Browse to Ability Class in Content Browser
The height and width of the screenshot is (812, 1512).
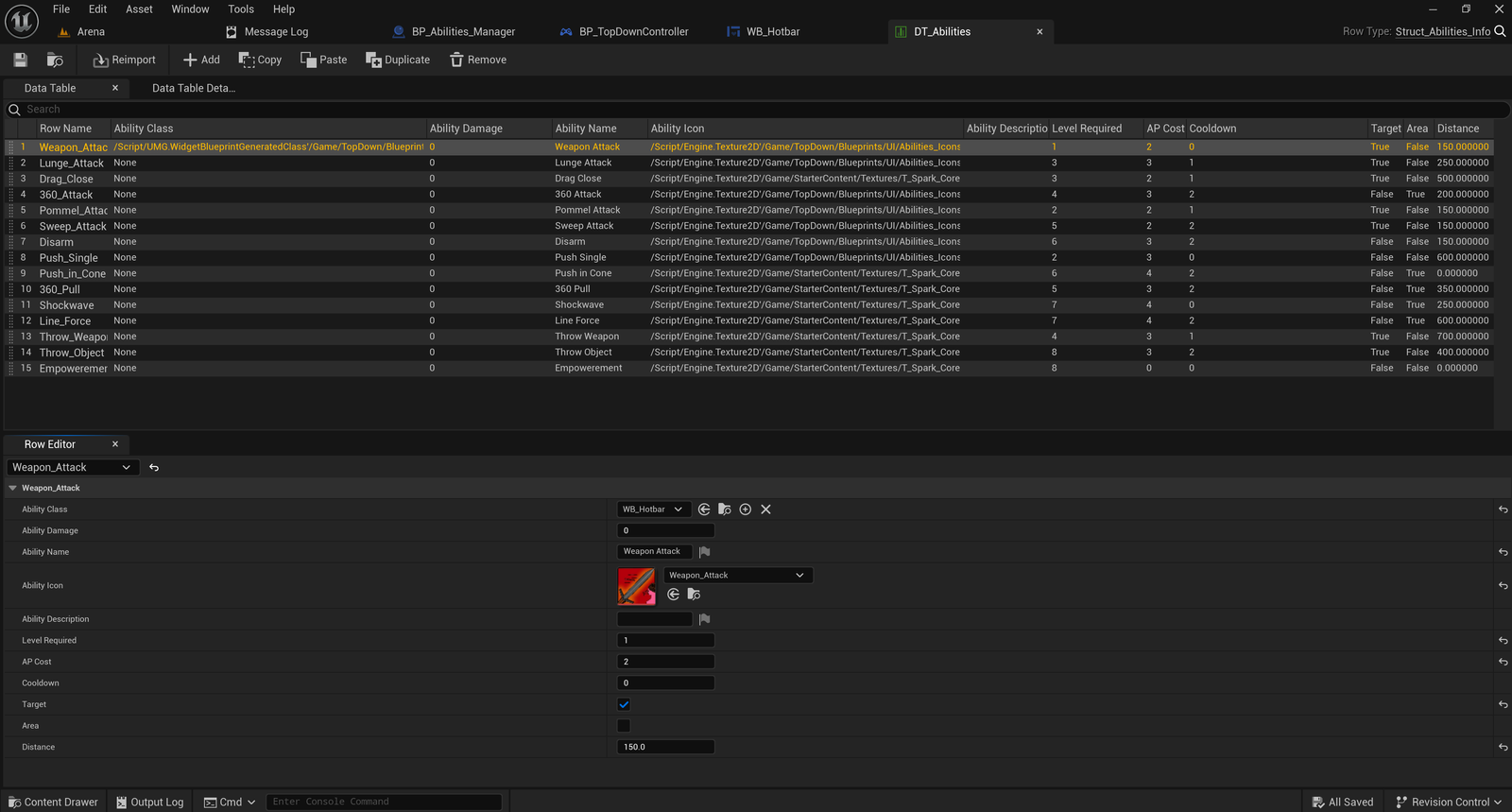point(725,510)
